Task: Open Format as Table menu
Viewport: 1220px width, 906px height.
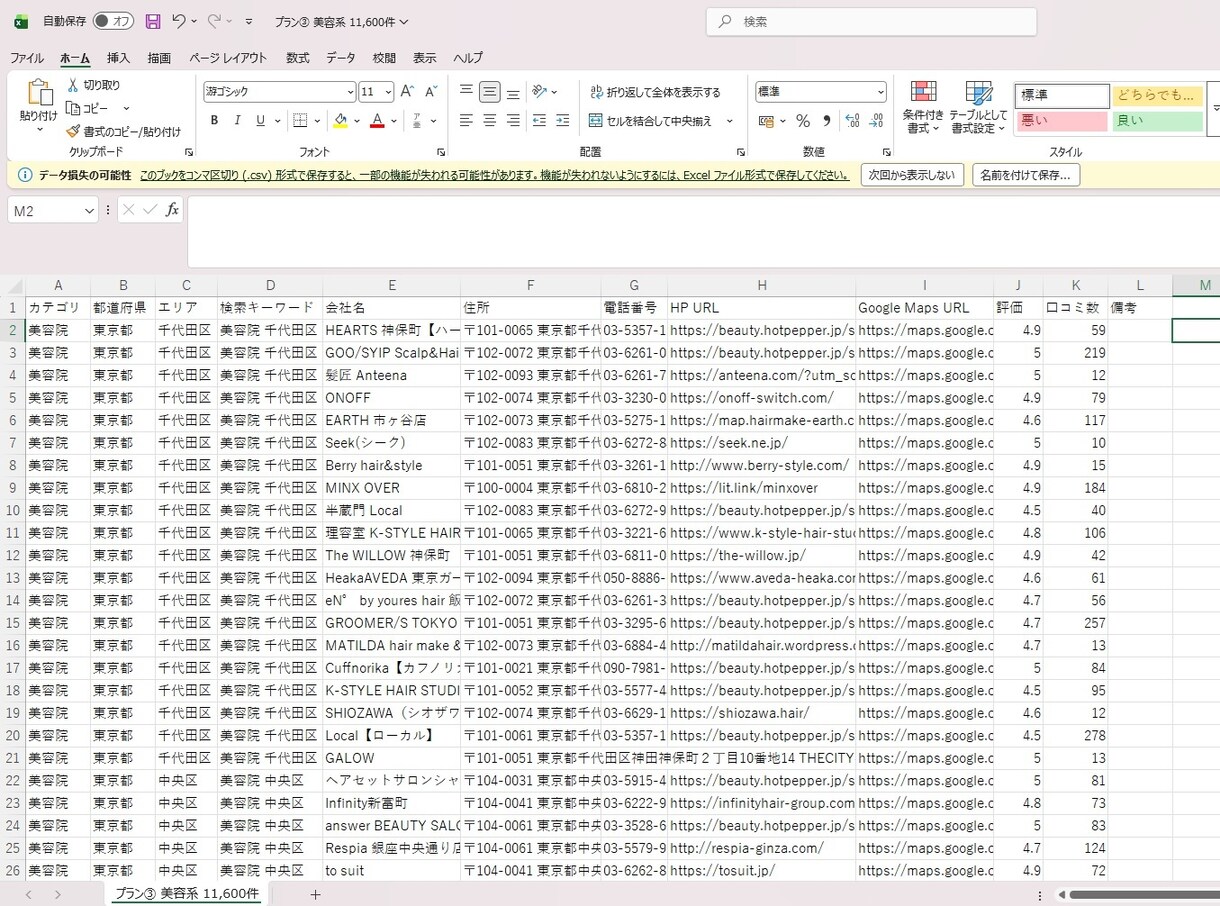Action: pos(978,107)
